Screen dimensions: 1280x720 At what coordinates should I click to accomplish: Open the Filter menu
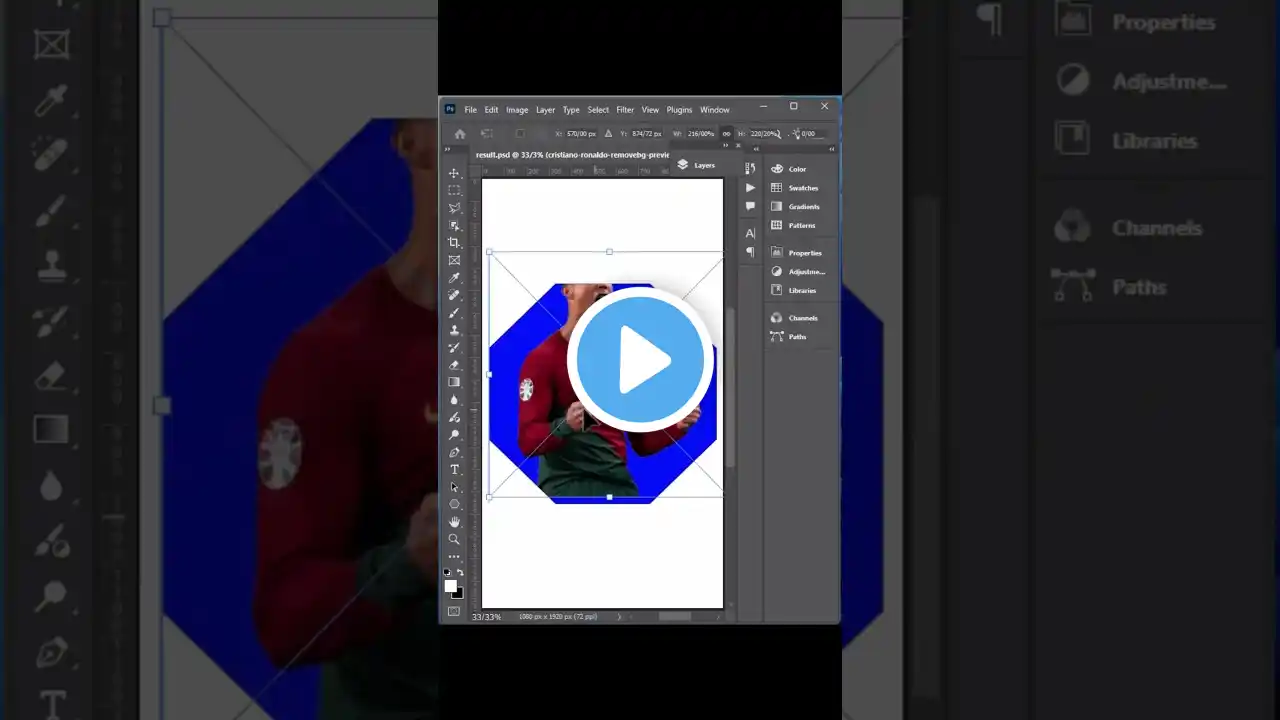tap(625, 110)
